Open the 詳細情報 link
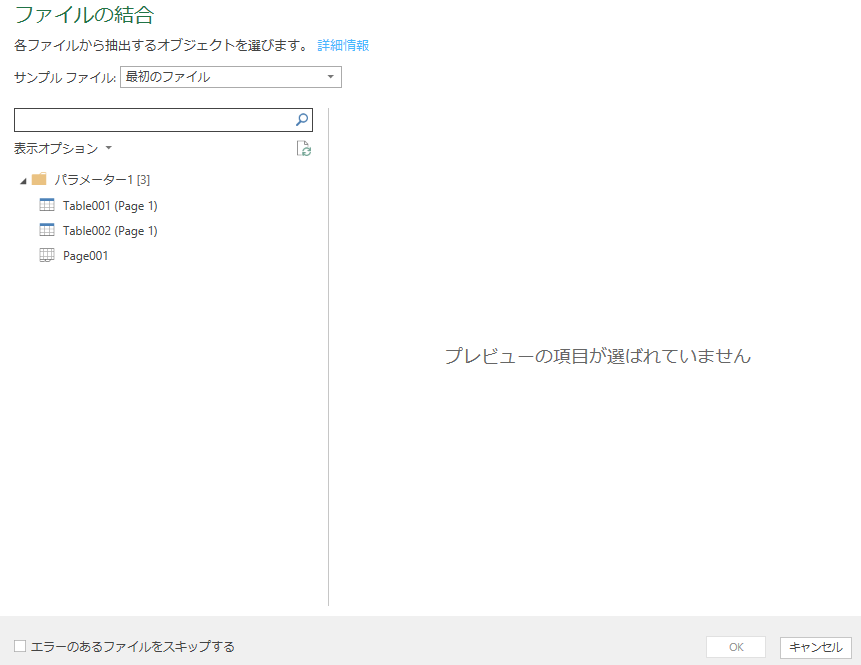Image resolution: width=861 pixels, height=665 pixels. (x=343, y=45)
